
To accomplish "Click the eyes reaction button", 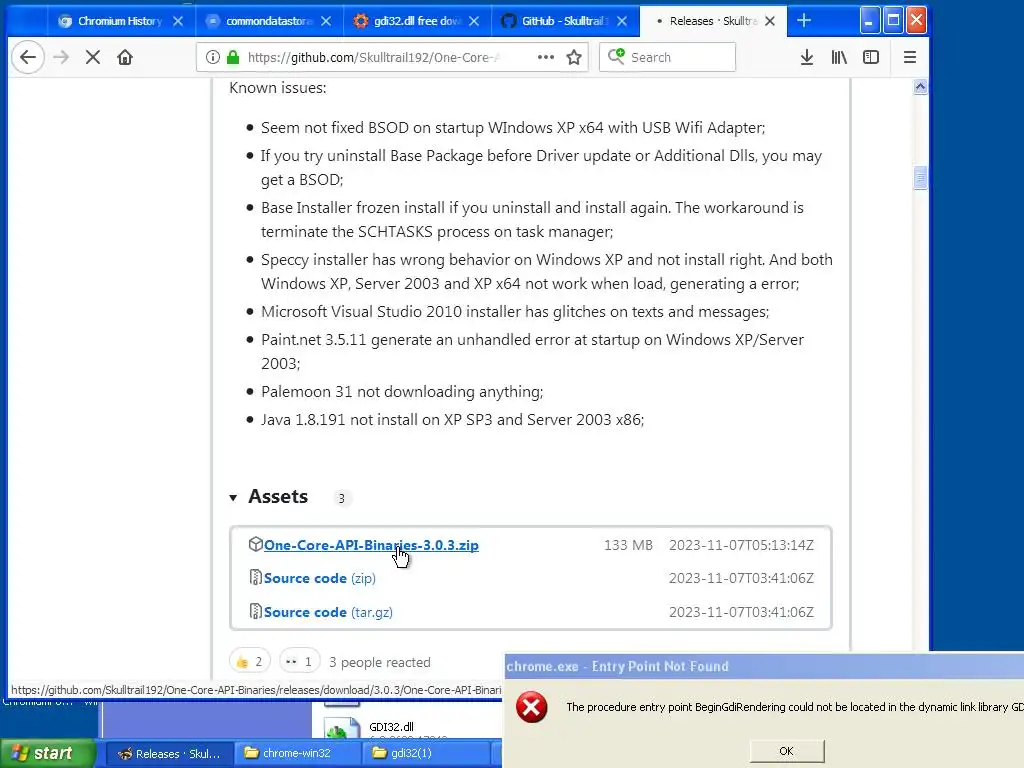I will (x=299, y=662).
